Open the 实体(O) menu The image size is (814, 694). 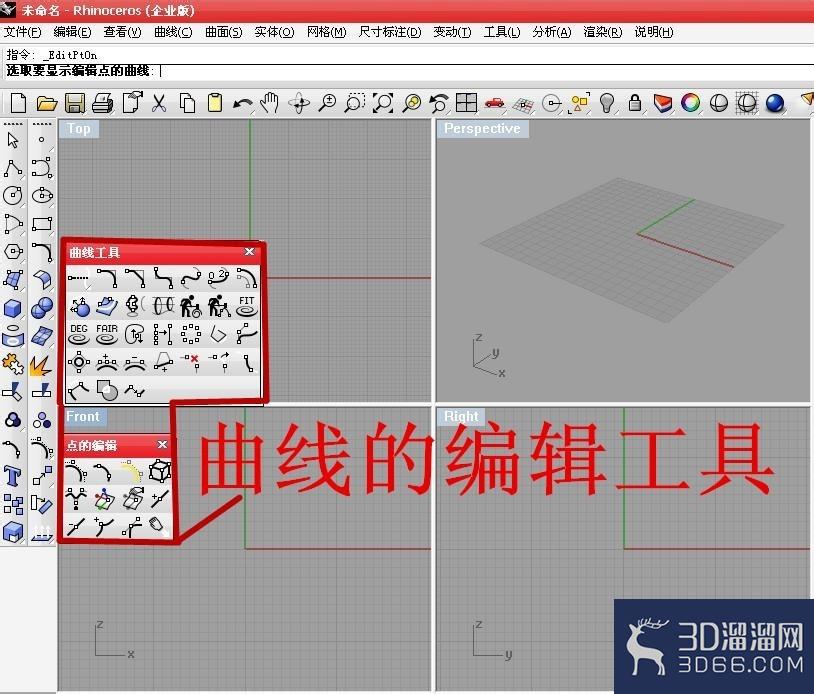click(x=274, y=32)
